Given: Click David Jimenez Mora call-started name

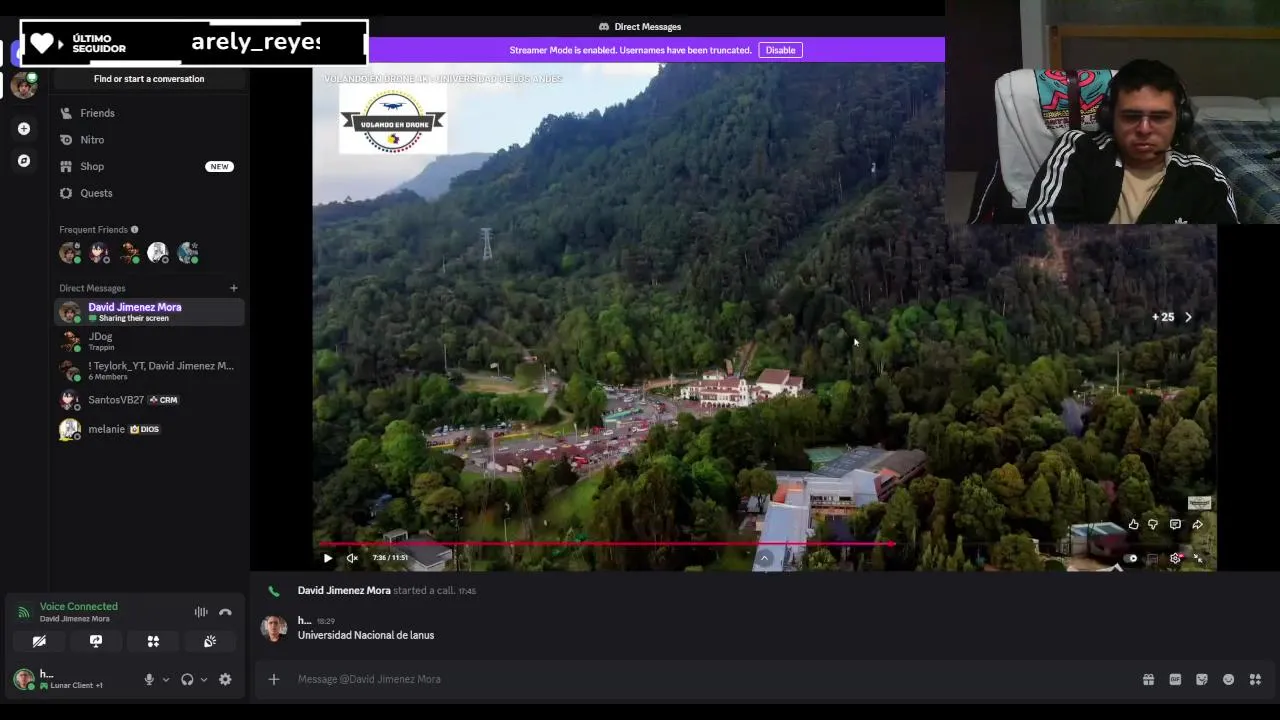Looking at the screenshot, I should click(x=344, y=591).
